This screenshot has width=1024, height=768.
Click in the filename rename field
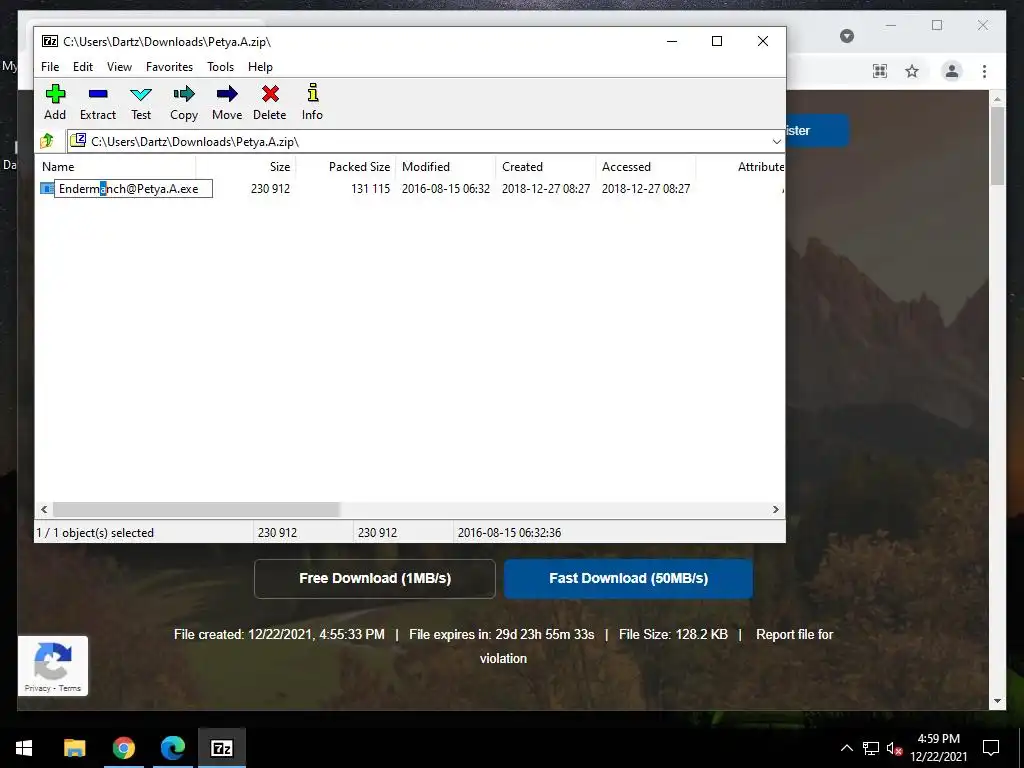click(133, 189)
